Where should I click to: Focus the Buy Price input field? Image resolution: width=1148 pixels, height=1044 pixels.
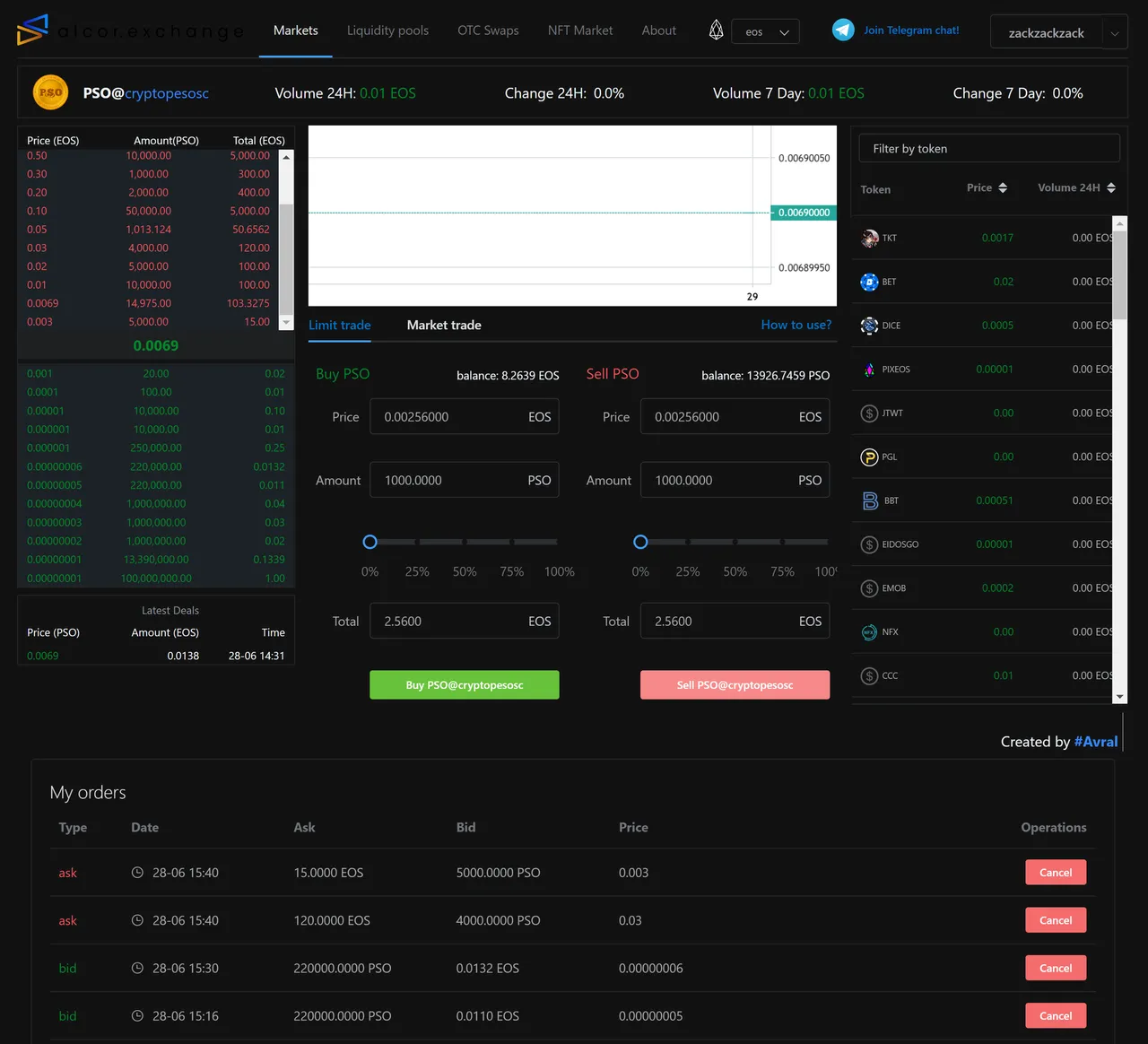[465, 417]
